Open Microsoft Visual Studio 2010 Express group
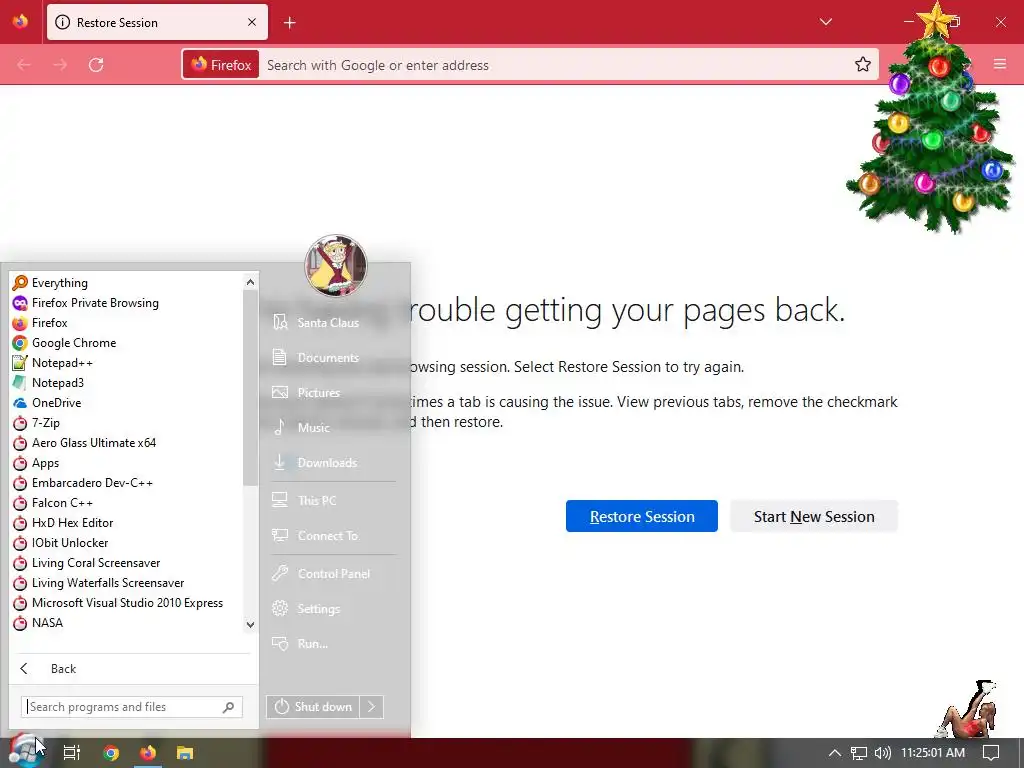The image size is (1024, 768). [x=127, y=603]
